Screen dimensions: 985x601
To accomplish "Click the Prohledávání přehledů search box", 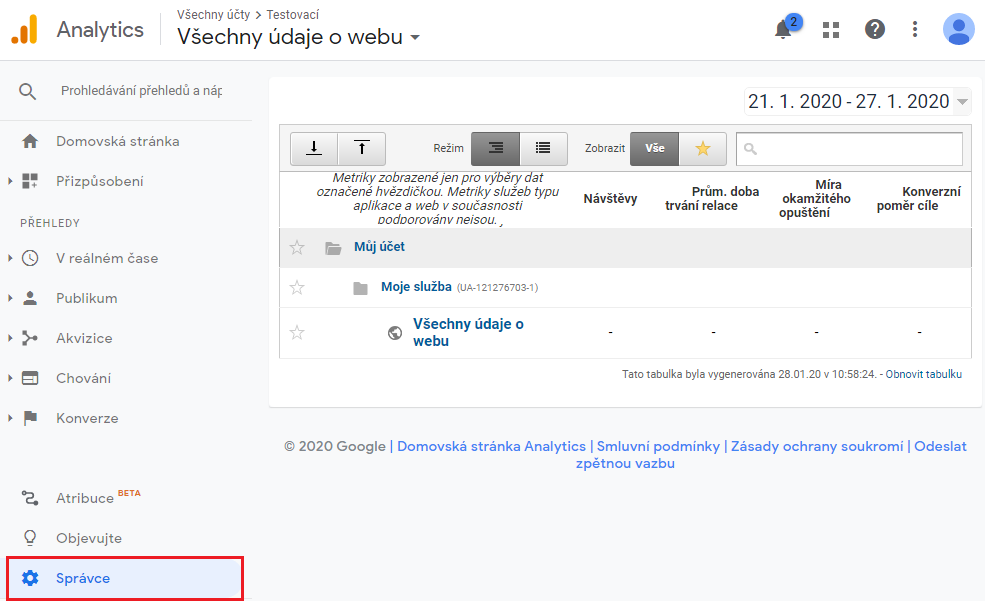I will pyautogui.click(x=141, y=91).
